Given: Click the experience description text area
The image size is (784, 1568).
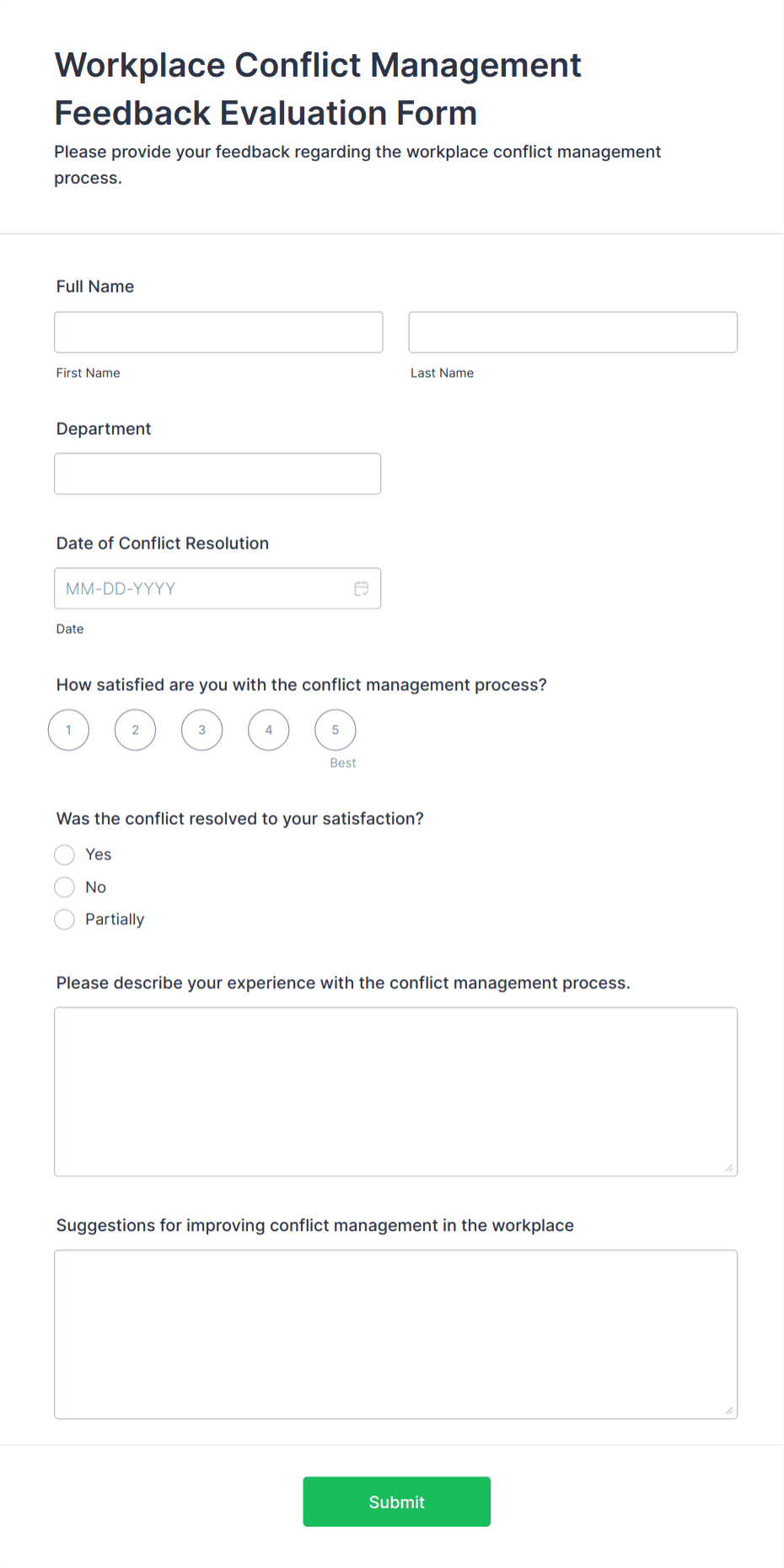Looking at the screenshot, I should click(x=395, y=1087).
